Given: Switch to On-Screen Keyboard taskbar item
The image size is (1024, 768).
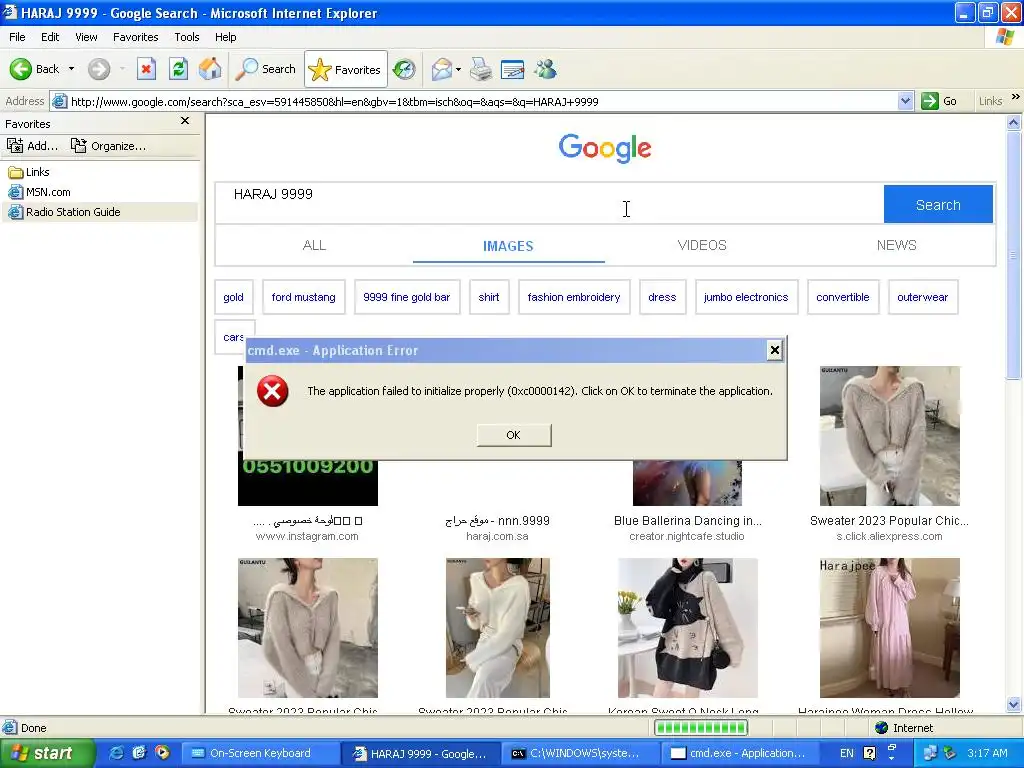Looking at the screenshot, I should [x=259, y=753].
